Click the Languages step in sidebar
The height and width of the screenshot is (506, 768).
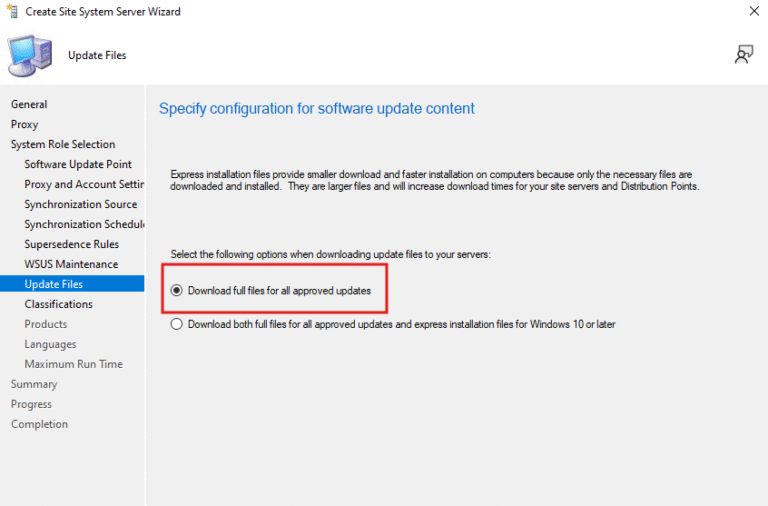(51, 344)
